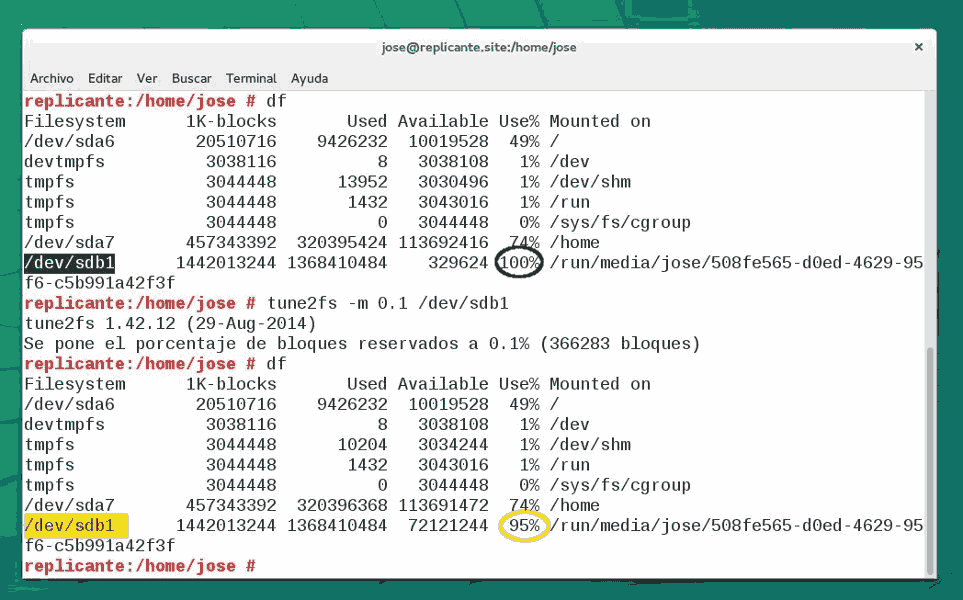Click the last 'f6-c5b991a42f3f' line

(x=100, y=546)
